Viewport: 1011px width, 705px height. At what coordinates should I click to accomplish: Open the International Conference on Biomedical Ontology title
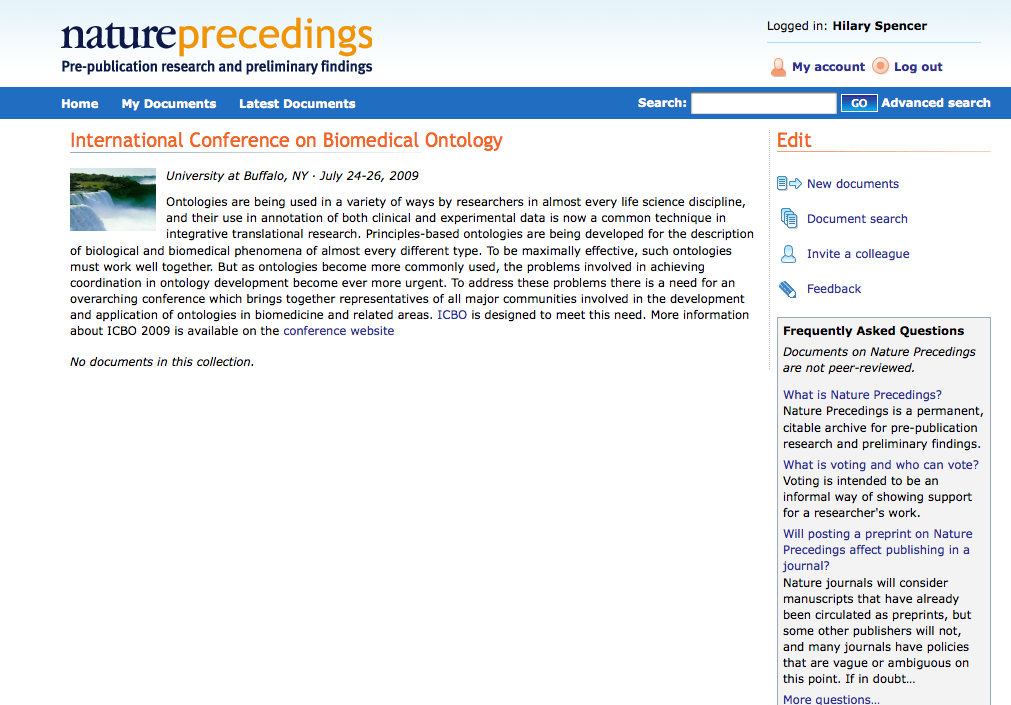[x=286, y=141]
